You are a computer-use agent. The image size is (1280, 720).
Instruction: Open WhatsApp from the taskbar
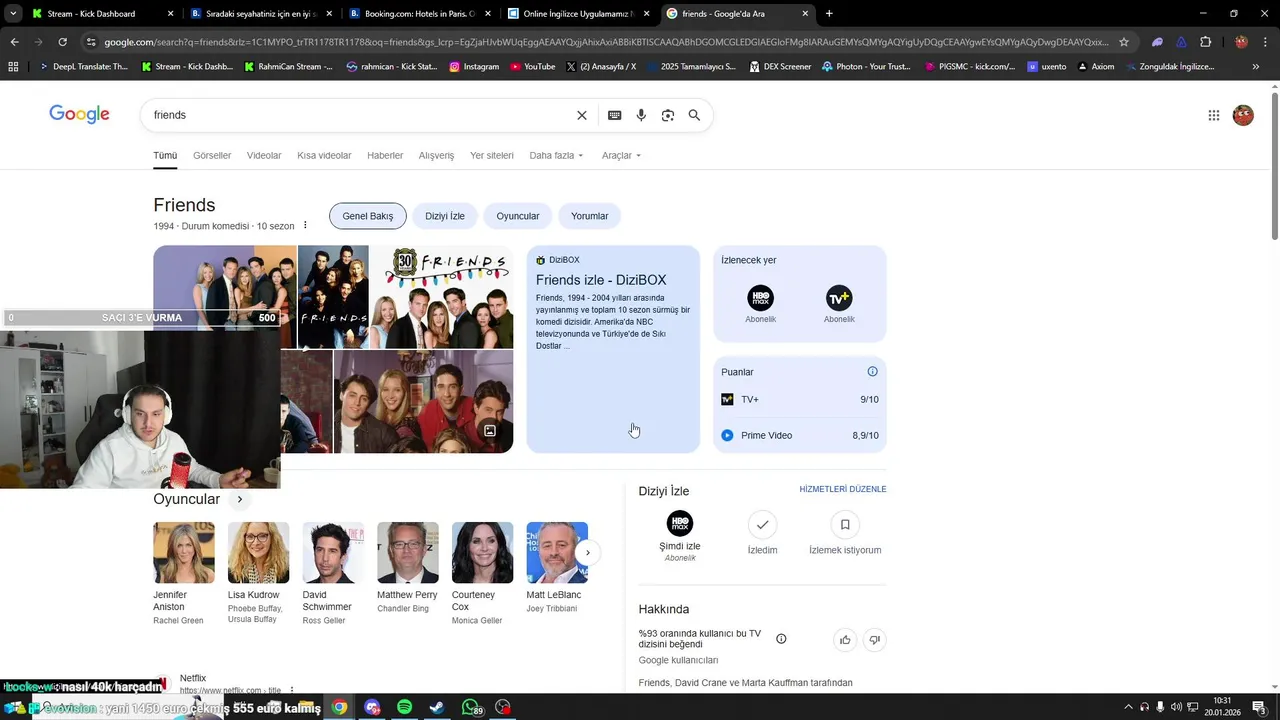(471, 707)
